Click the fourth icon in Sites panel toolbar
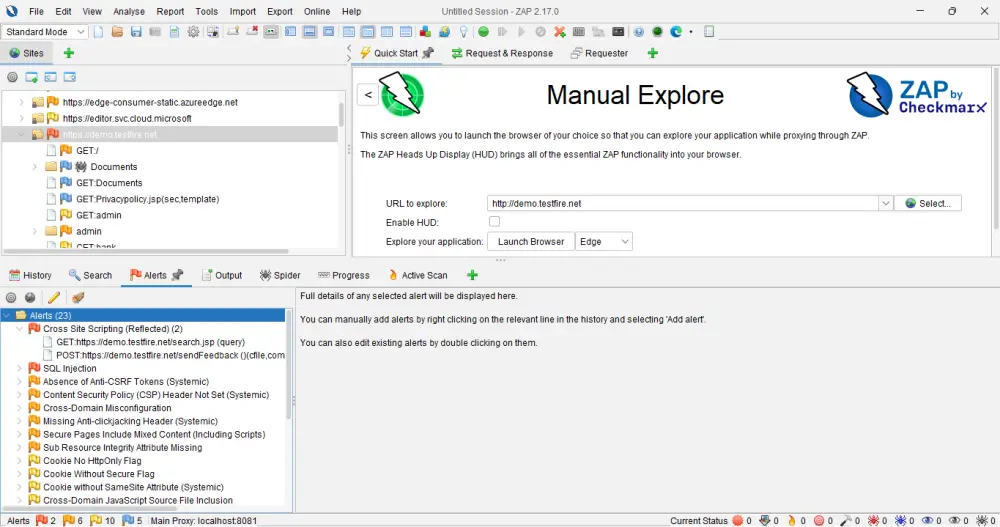1000x527 pixels. pos(70,77)
